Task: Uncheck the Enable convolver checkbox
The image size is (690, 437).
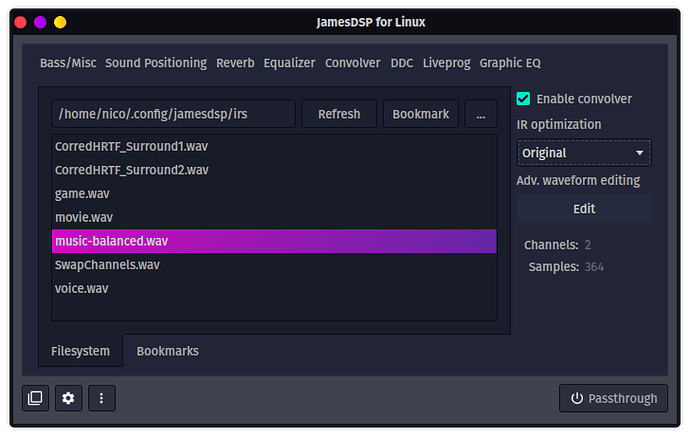Action: pyautogui.click(x=523, y=99)
